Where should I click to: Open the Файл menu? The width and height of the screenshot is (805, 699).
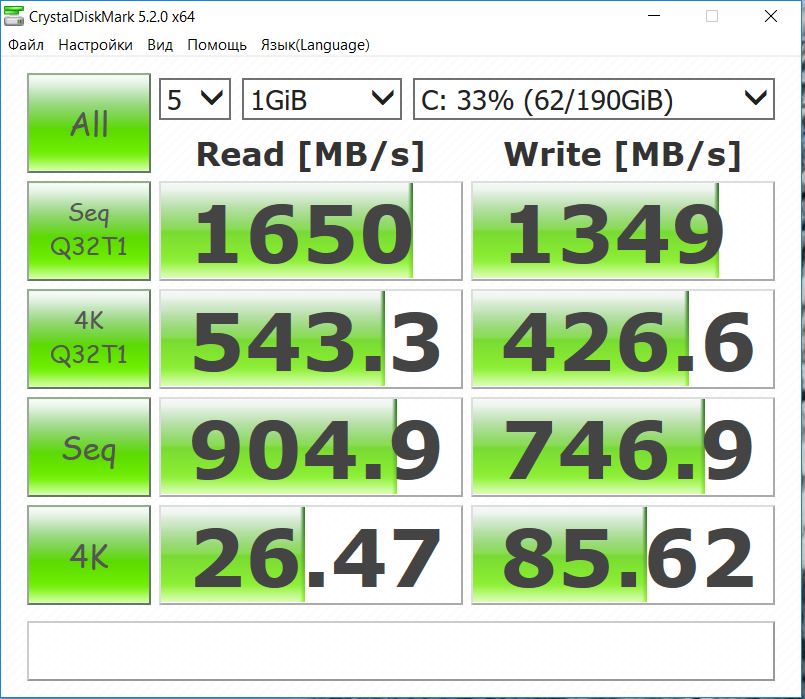[26, 45]
